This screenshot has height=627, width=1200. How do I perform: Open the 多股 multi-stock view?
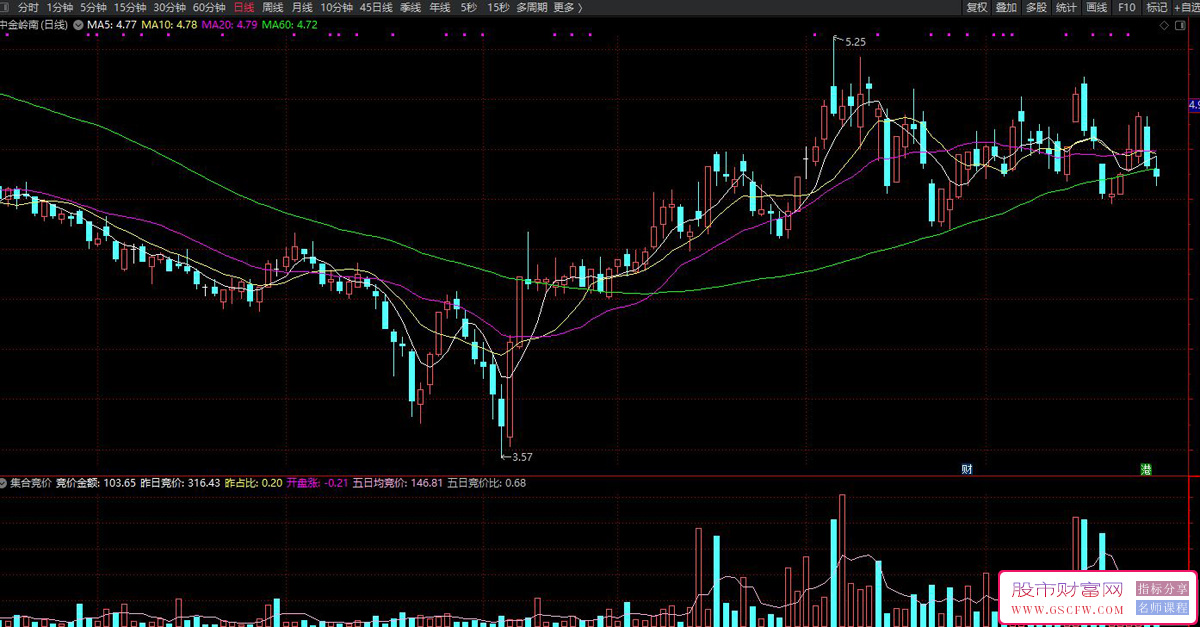point(1037,7)
